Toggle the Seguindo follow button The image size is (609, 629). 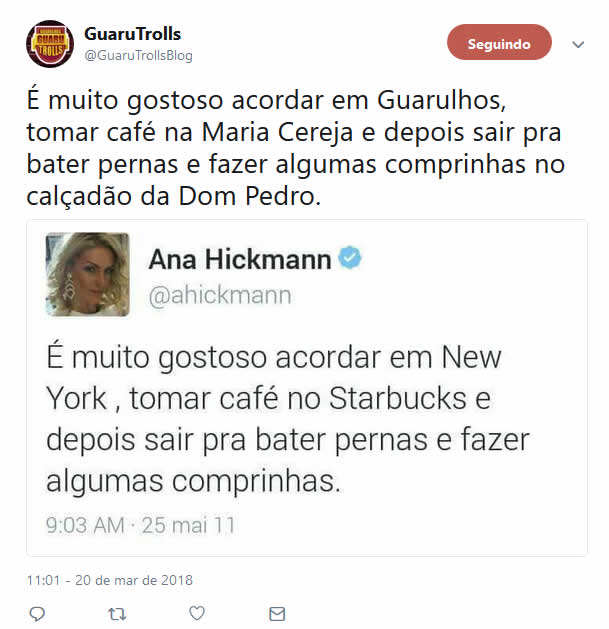click(x=499, y=42)
